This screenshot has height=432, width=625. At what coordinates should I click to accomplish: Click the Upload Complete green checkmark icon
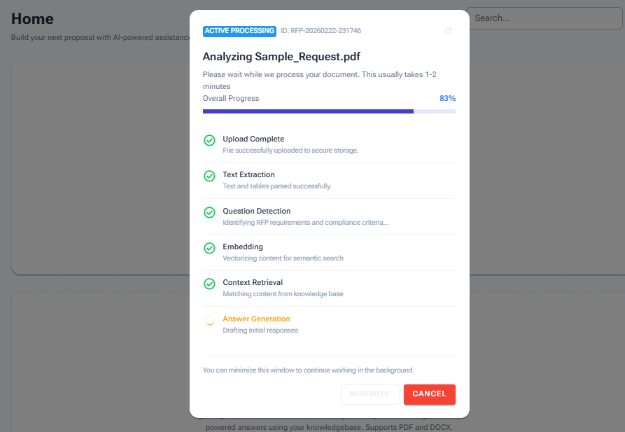(209, 141)
